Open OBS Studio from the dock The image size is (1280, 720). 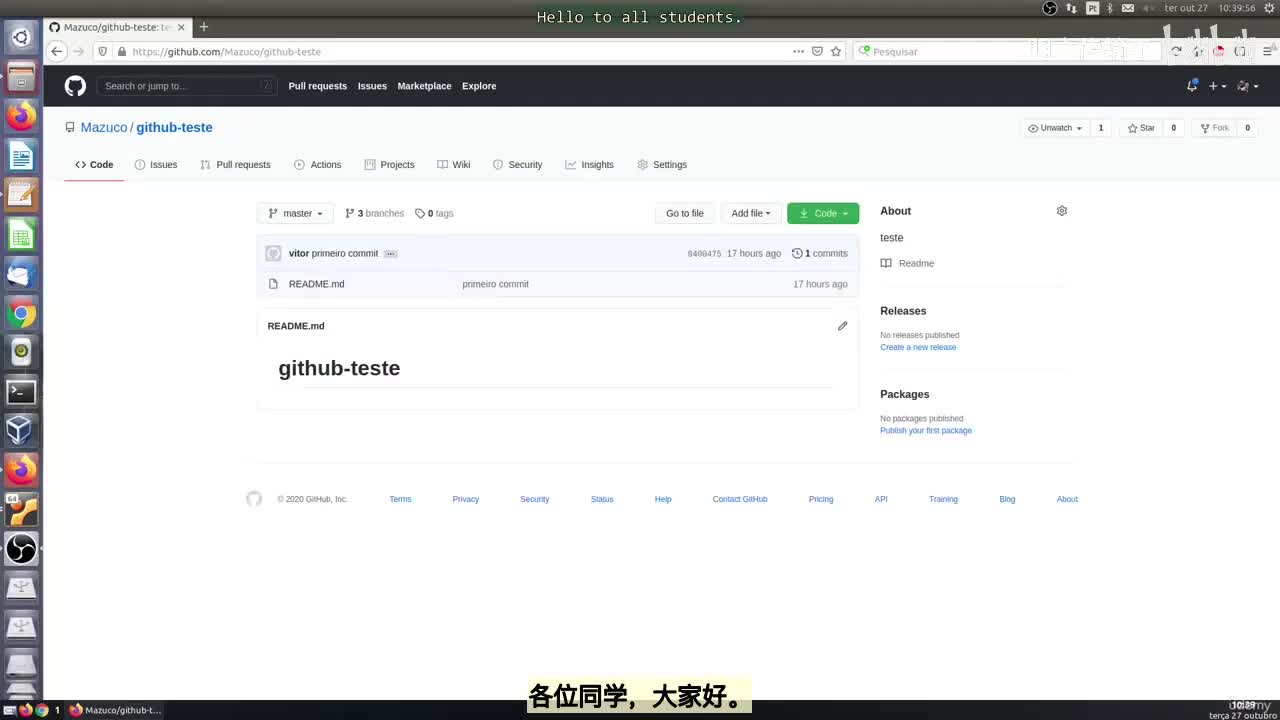pyautogui.click(x=21, y=548)
